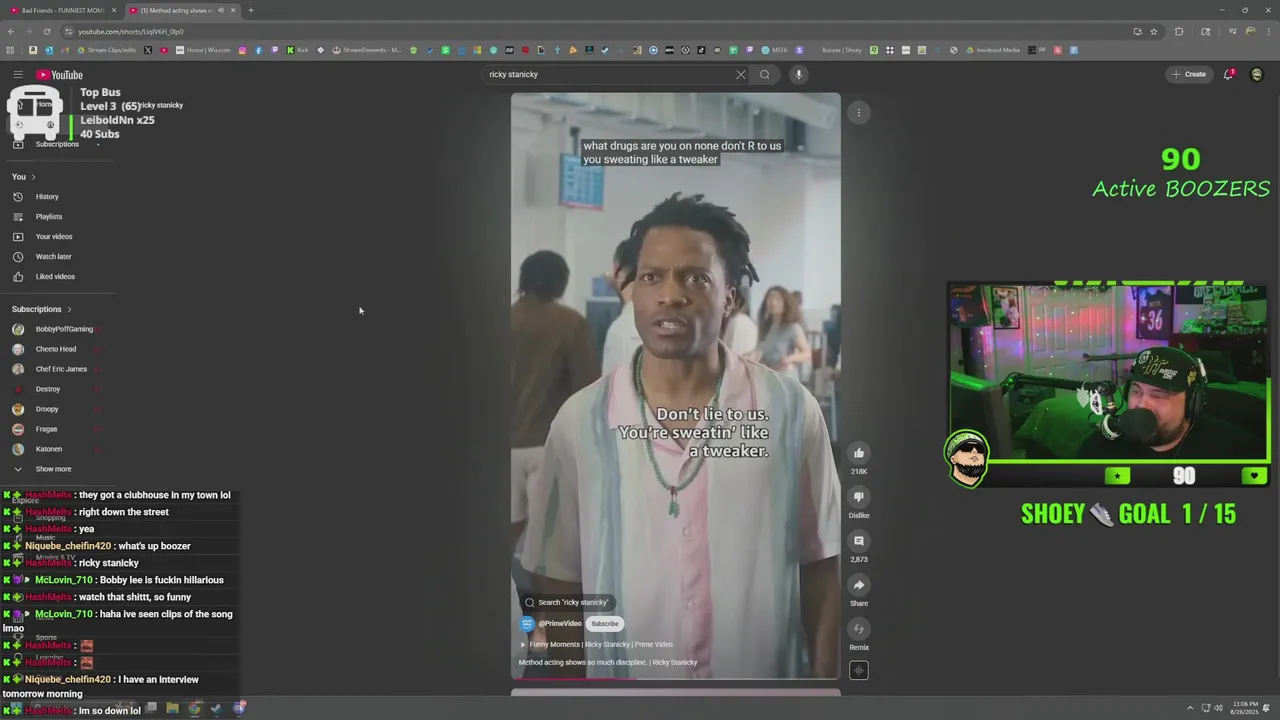Image resolution: width=1280 pixels, height=720 pixels.
Task: Reload the page in browser
Action: click(x=47, y=31)
